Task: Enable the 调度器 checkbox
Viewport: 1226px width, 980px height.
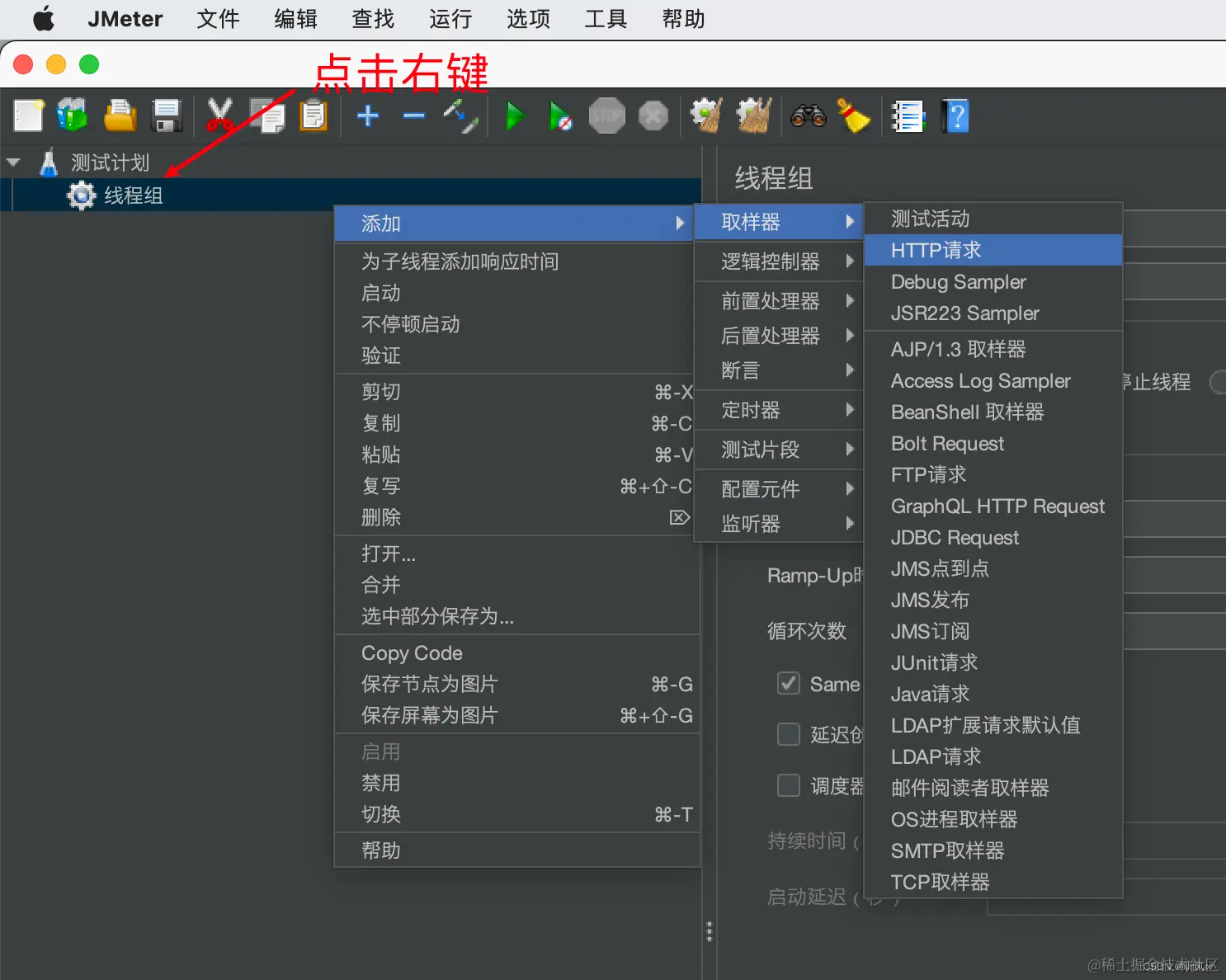Action: (789, 785)
